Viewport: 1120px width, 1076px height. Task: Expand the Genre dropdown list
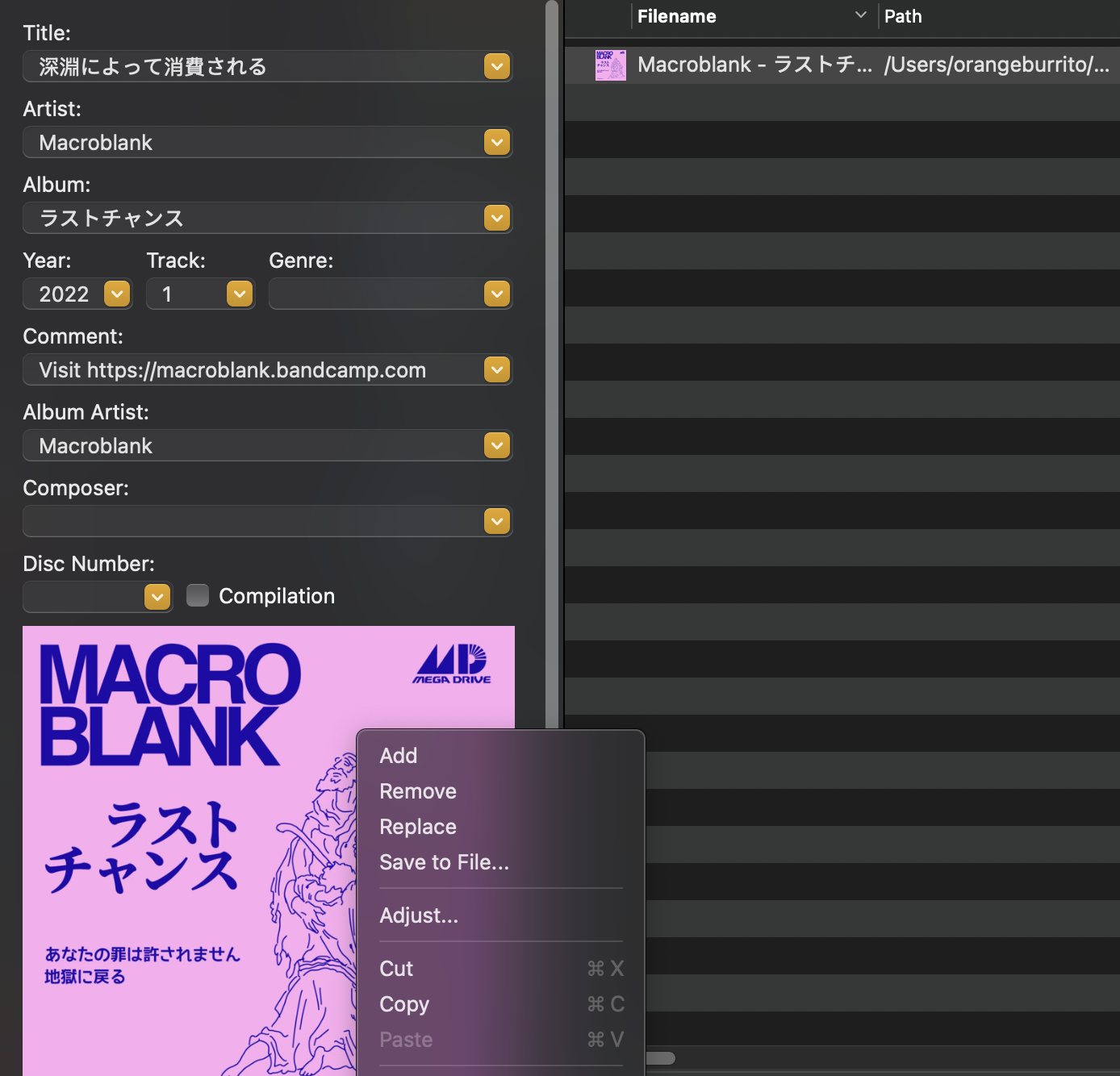tap(497, 294)
